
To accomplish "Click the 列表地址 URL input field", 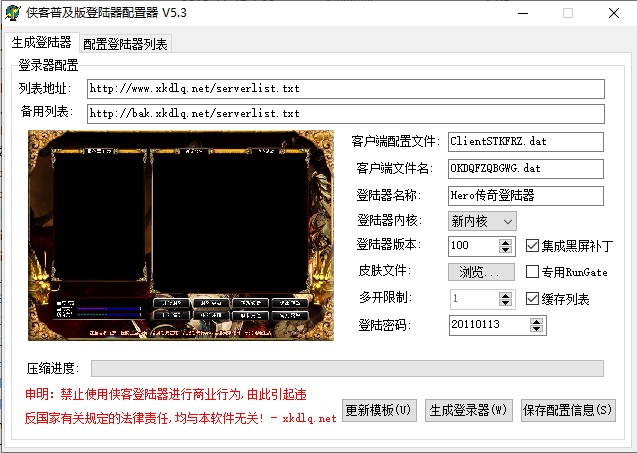I will coord(345,89).
